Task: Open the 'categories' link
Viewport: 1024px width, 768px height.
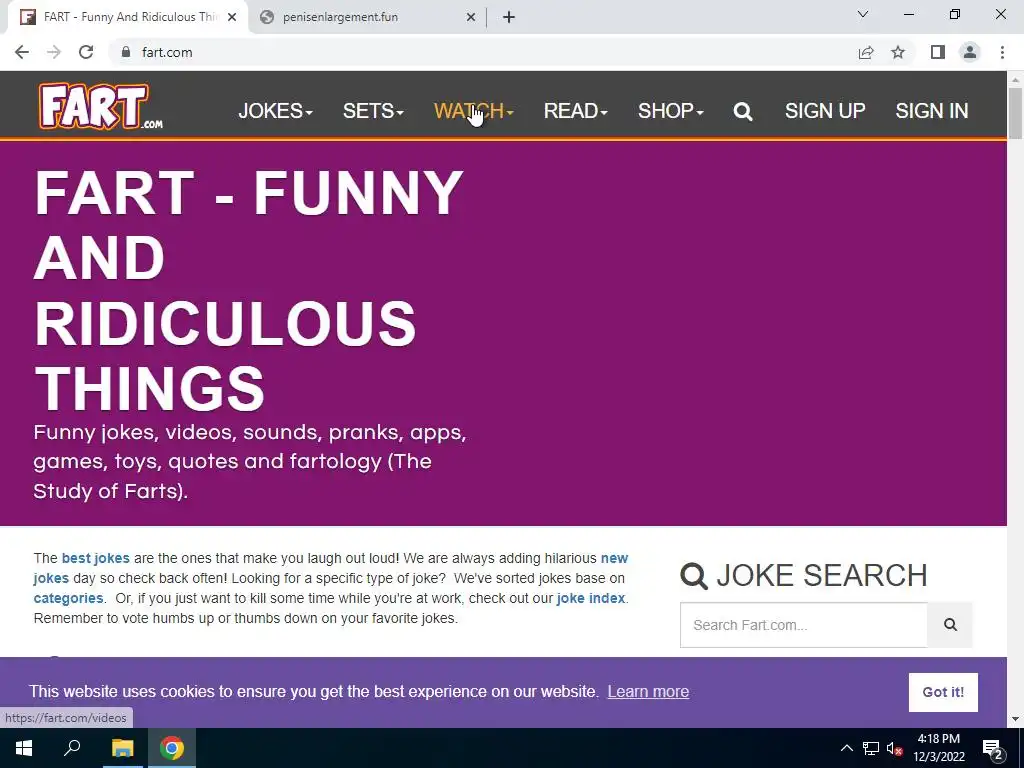Action: click(x=68, y=598)
